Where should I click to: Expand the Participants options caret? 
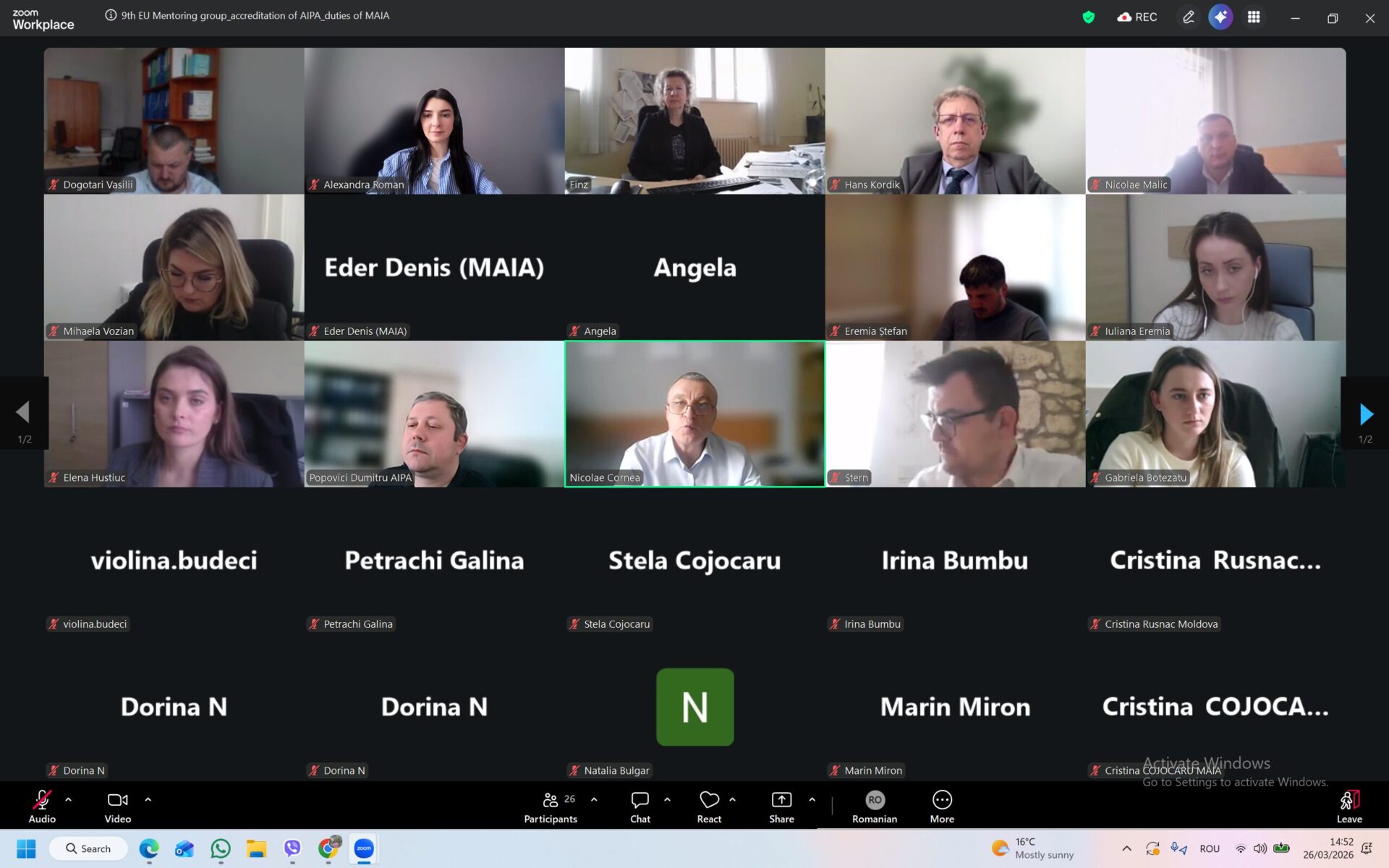click(594, 799)
